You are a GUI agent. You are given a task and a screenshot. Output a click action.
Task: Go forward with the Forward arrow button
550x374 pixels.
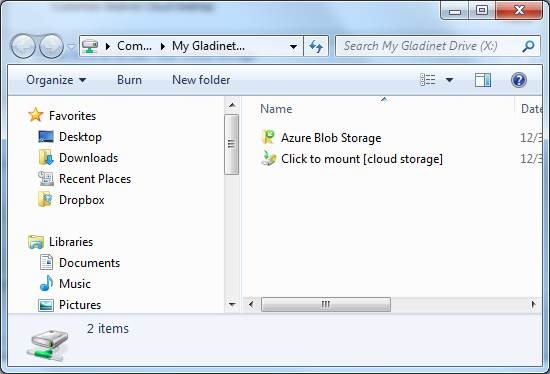click(51, 46)
